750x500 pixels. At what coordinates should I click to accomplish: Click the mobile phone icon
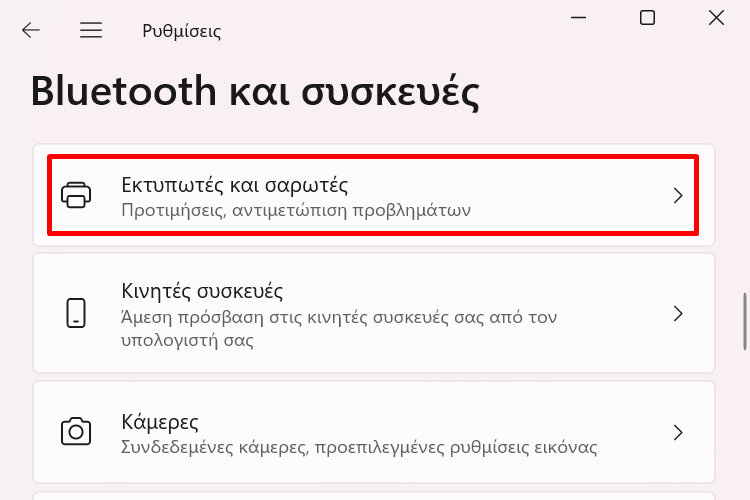[x=76, y=313]
